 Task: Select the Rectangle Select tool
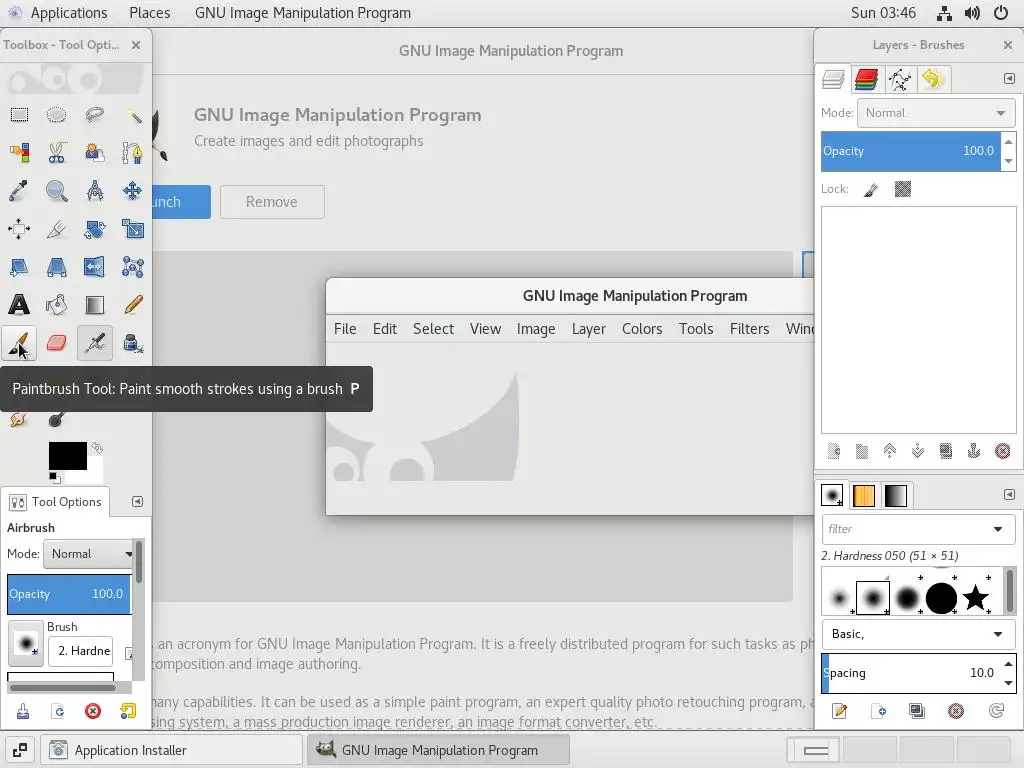[19, 116]
